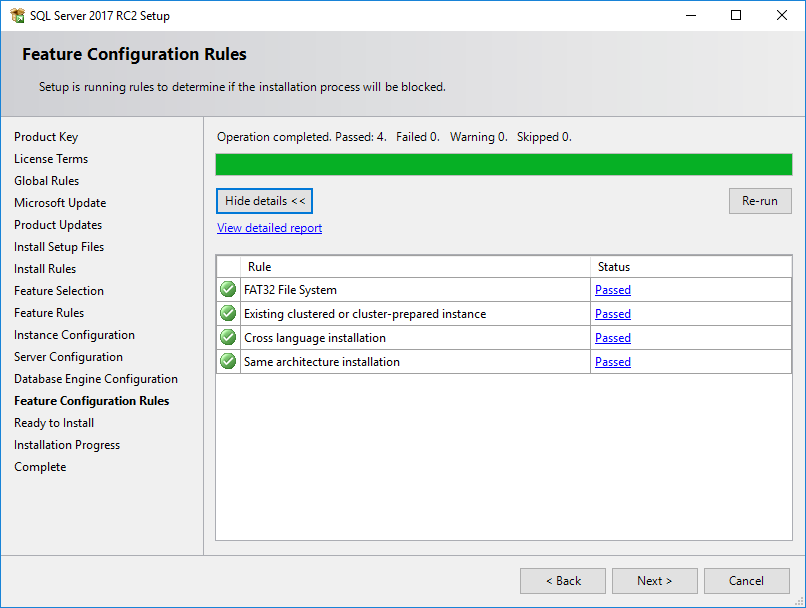This screenshot has width=806, height=608.
Task: Cancel the SQL Server setup
Action: (746, 581)
